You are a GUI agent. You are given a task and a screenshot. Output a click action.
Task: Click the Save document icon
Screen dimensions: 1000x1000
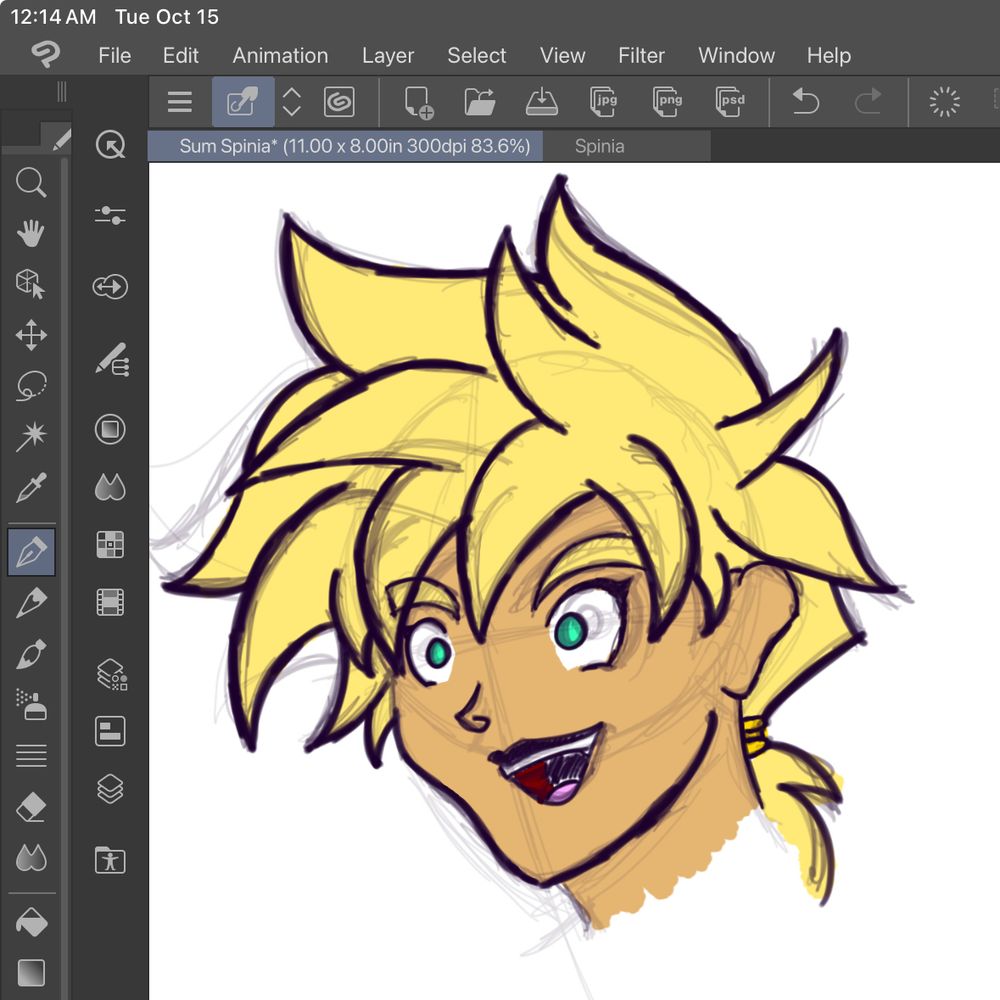tap(541, 101)
